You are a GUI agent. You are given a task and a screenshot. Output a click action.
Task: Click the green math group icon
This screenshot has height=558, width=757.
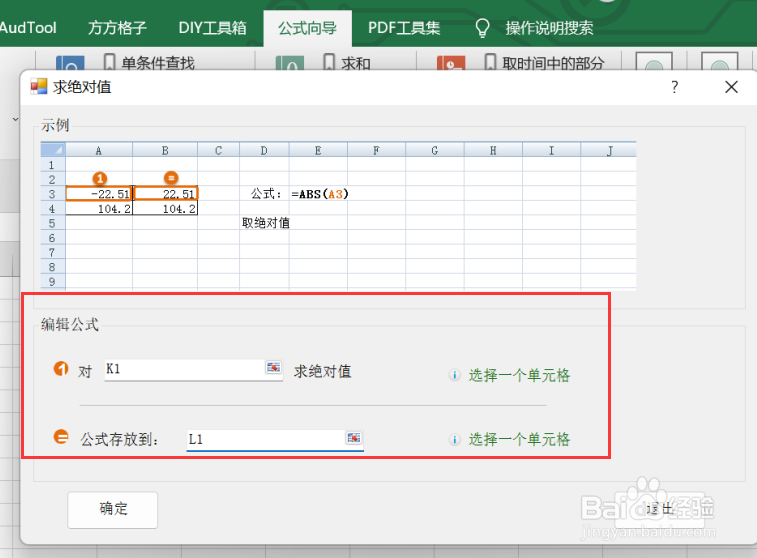pyautogui.click(x=290, y=63)
